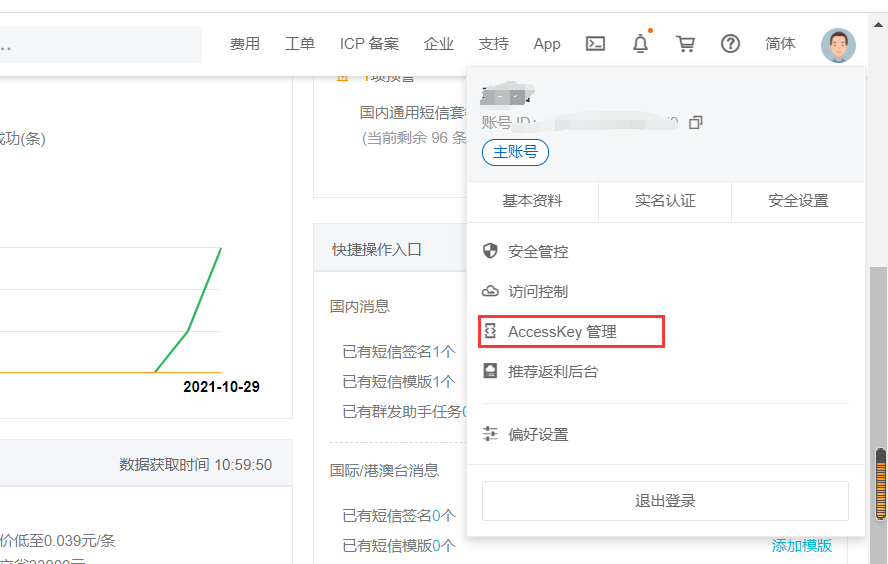Screen dimensions: 888x564
Task: Open the shopping cart icon
Action: (x=685, y=44)
